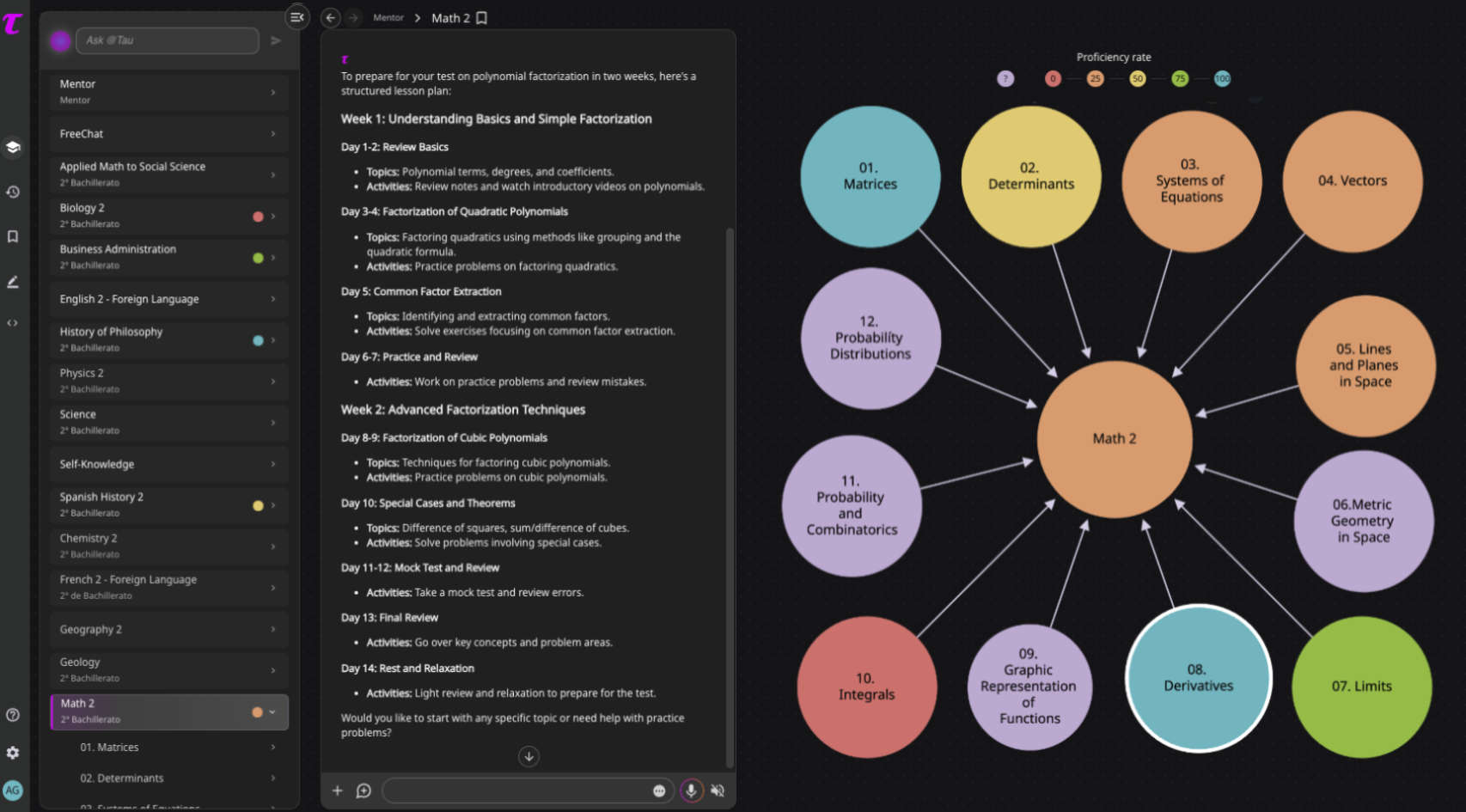Collapse the subject list panel icon
The height and width of the screenshot is (812, 1466).
point(297,17)
